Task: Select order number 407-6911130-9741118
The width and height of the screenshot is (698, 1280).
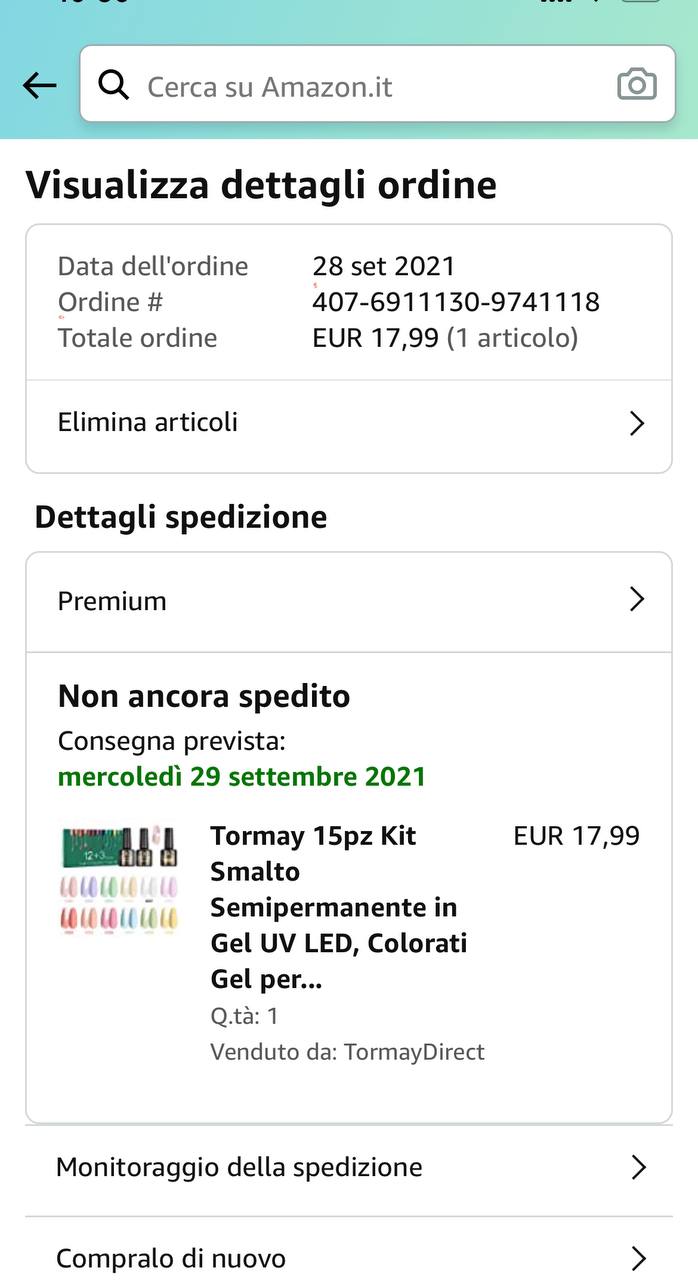Action: click(x=456, y=302)
